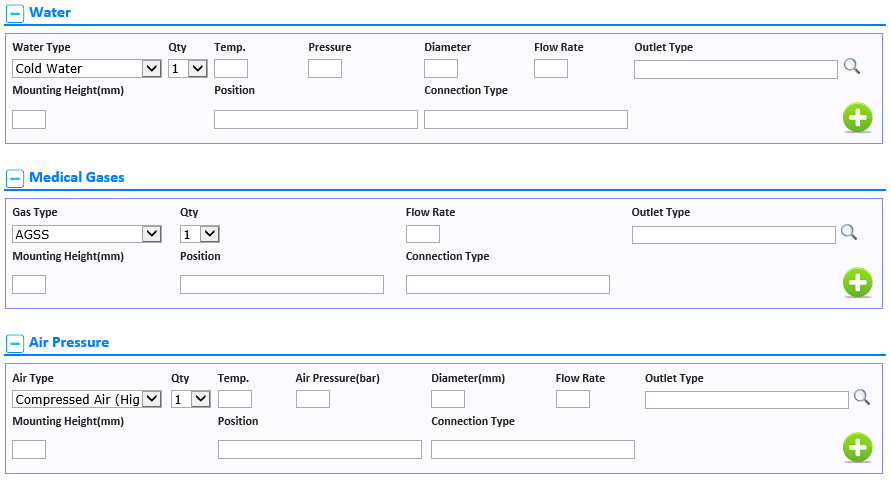Click the Air Pressure(bar) input field
This screenshot has height=485, width=891.
313,399
